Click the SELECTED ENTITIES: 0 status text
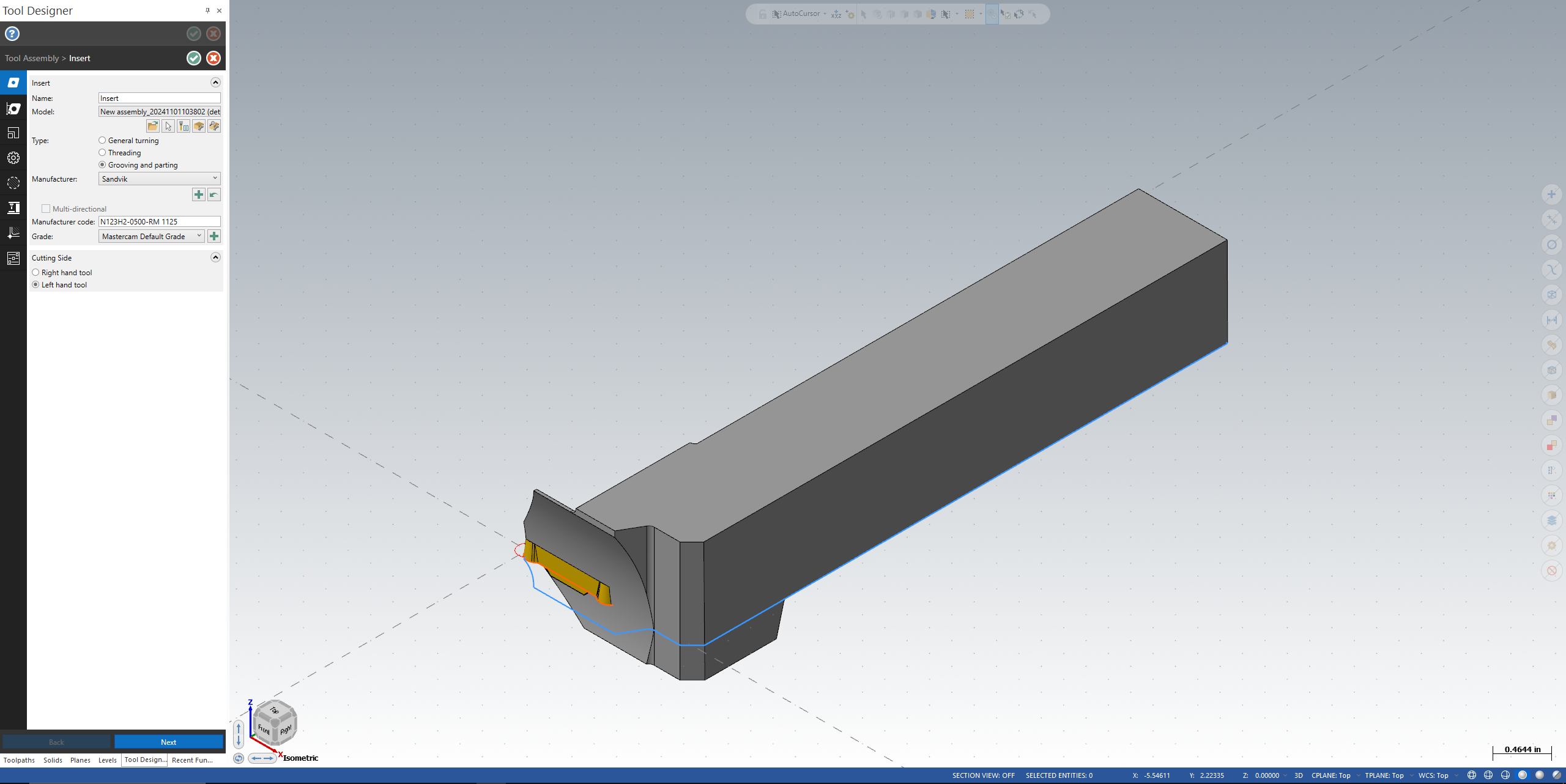1566x784 pixels. (x=1059, y=775)
